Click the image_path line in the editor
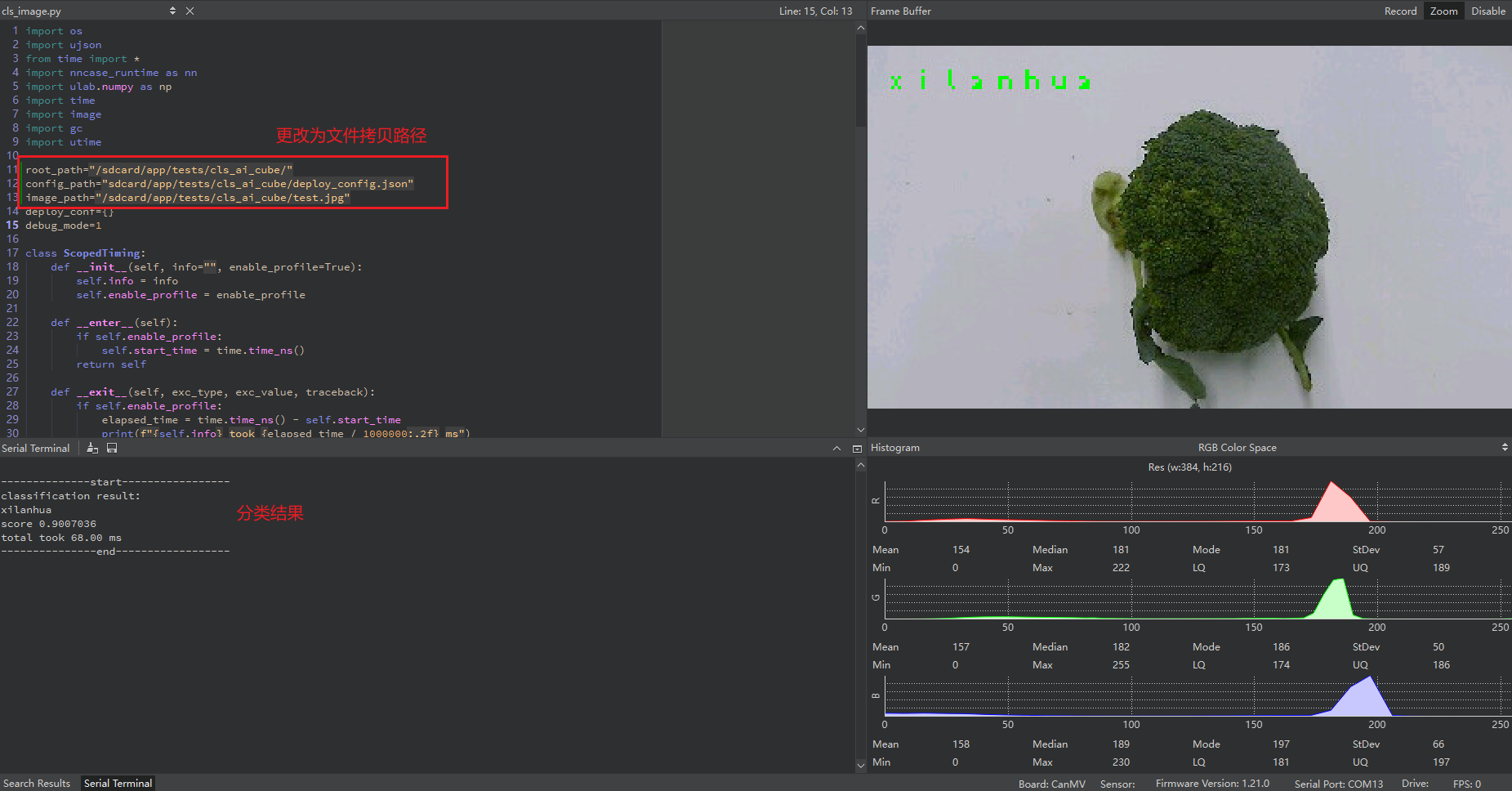The image size is (1512, 791). [x=187, y=198]
